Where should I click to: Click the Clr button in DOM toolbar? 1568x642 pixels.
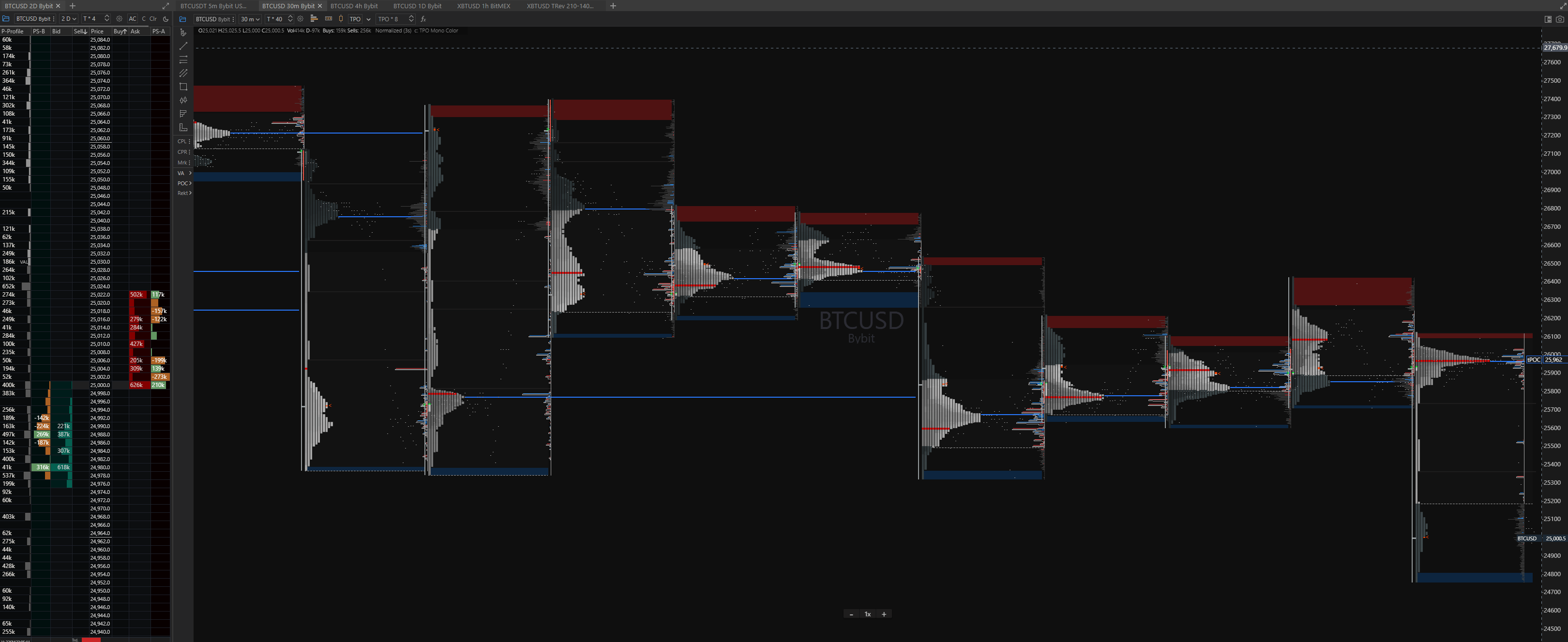coord(153,19)
